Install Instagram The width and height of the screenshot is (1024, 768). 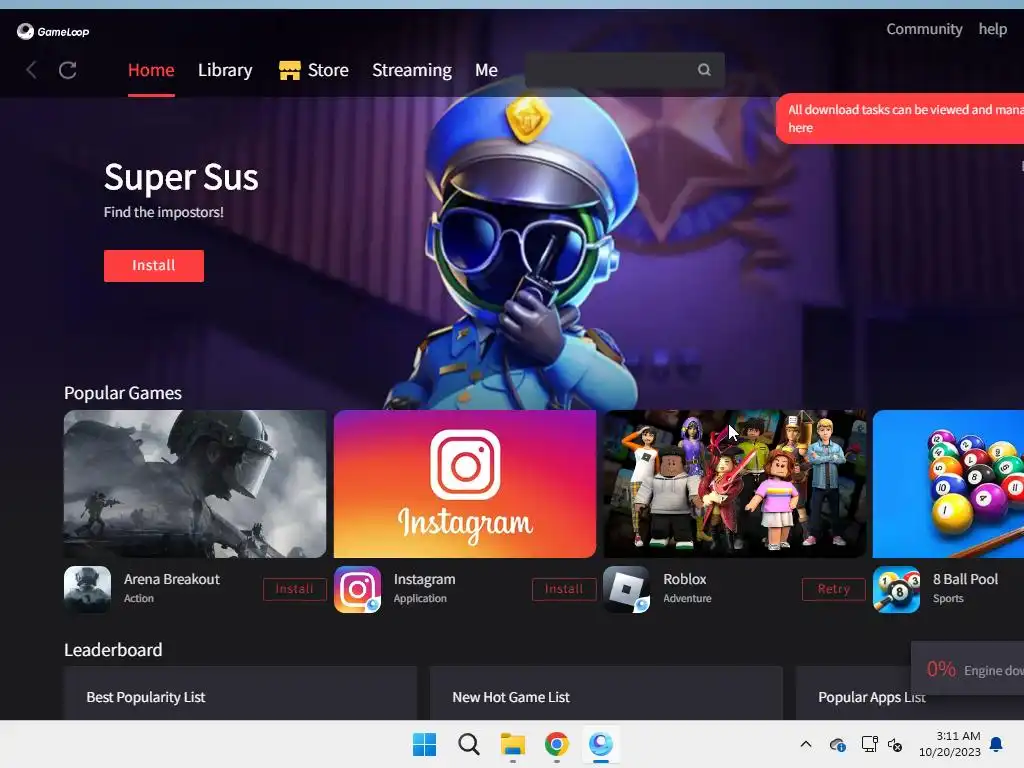[x=564, y=589]
